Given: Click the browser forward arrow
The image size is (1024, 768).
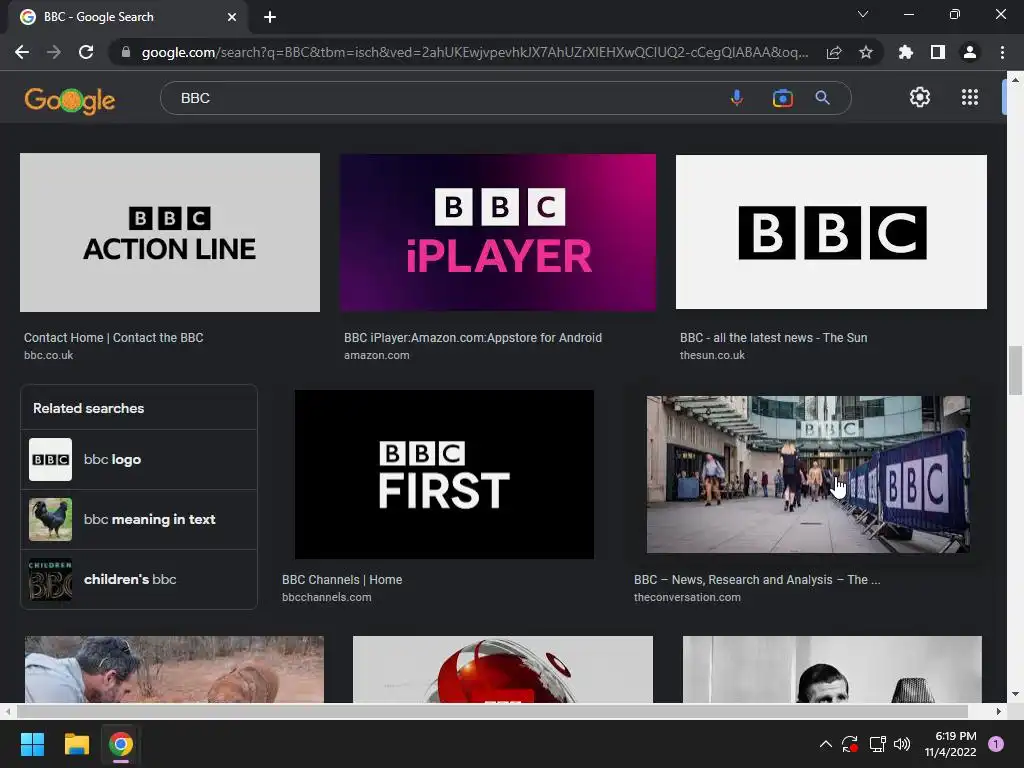Looking at the screenshot, I should [x=54, y=52].
